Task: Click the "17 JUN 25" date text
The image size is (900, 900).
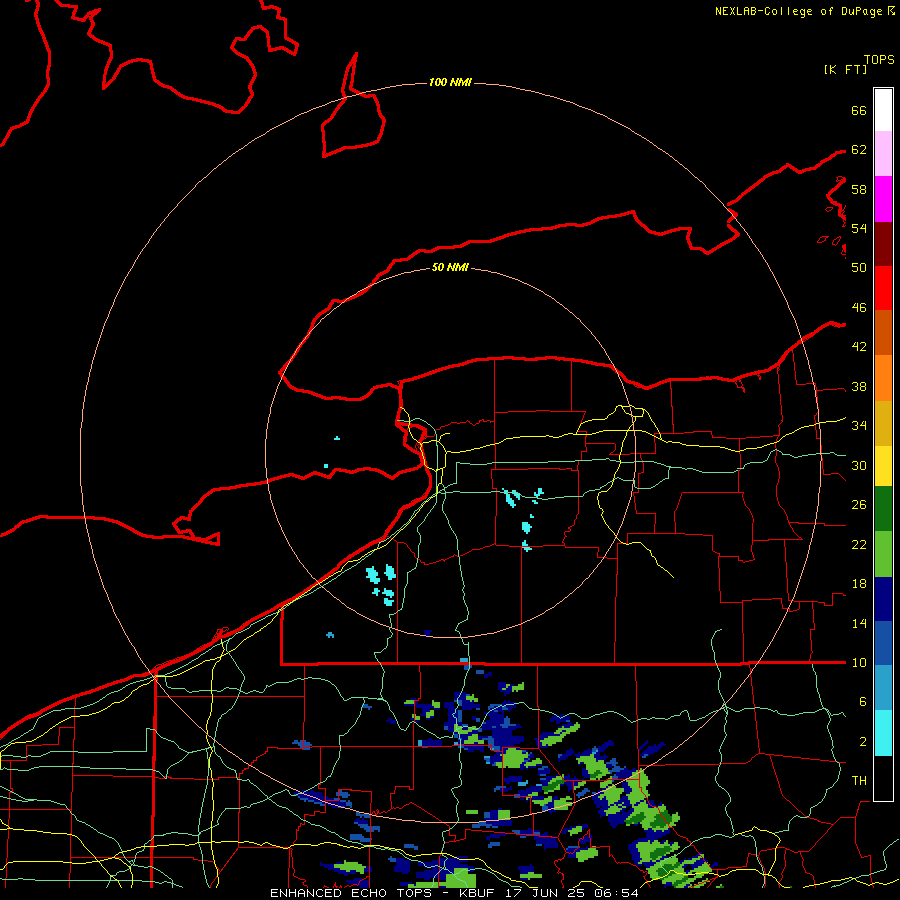Action: click(x=544, y=893)
